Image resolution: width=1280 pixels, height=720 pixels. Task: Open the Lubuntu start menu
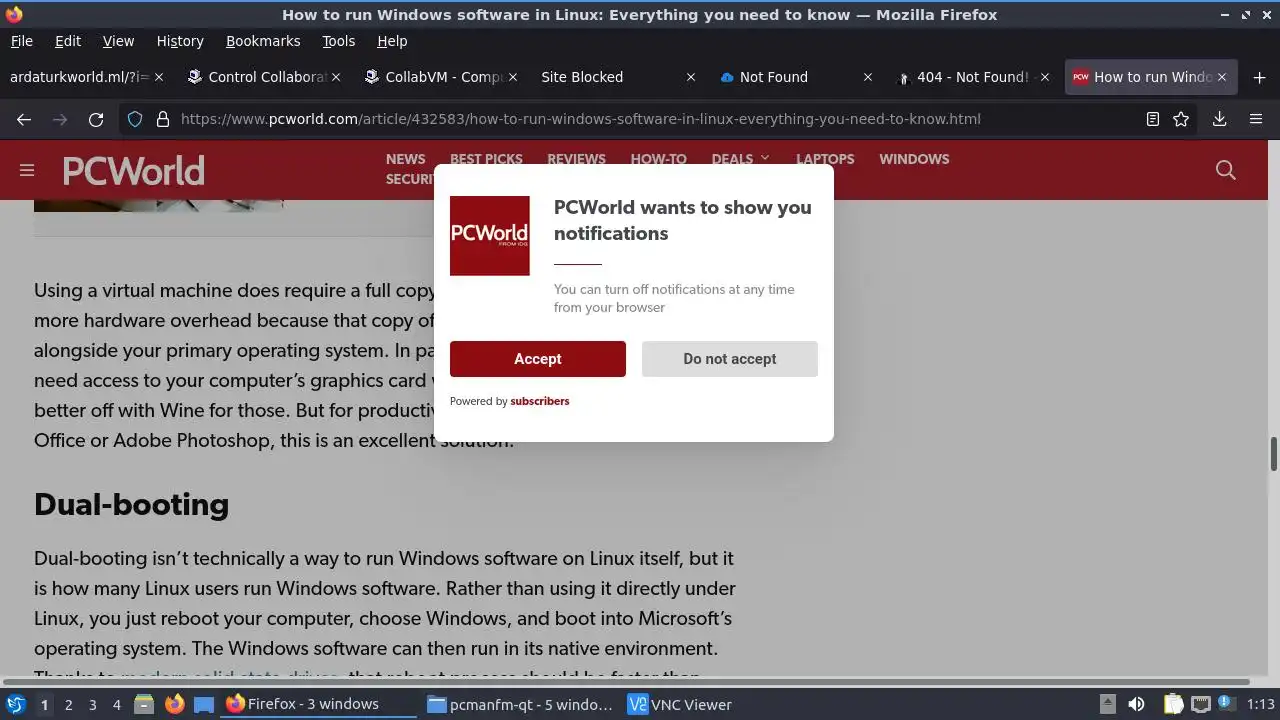pos(16,705)
